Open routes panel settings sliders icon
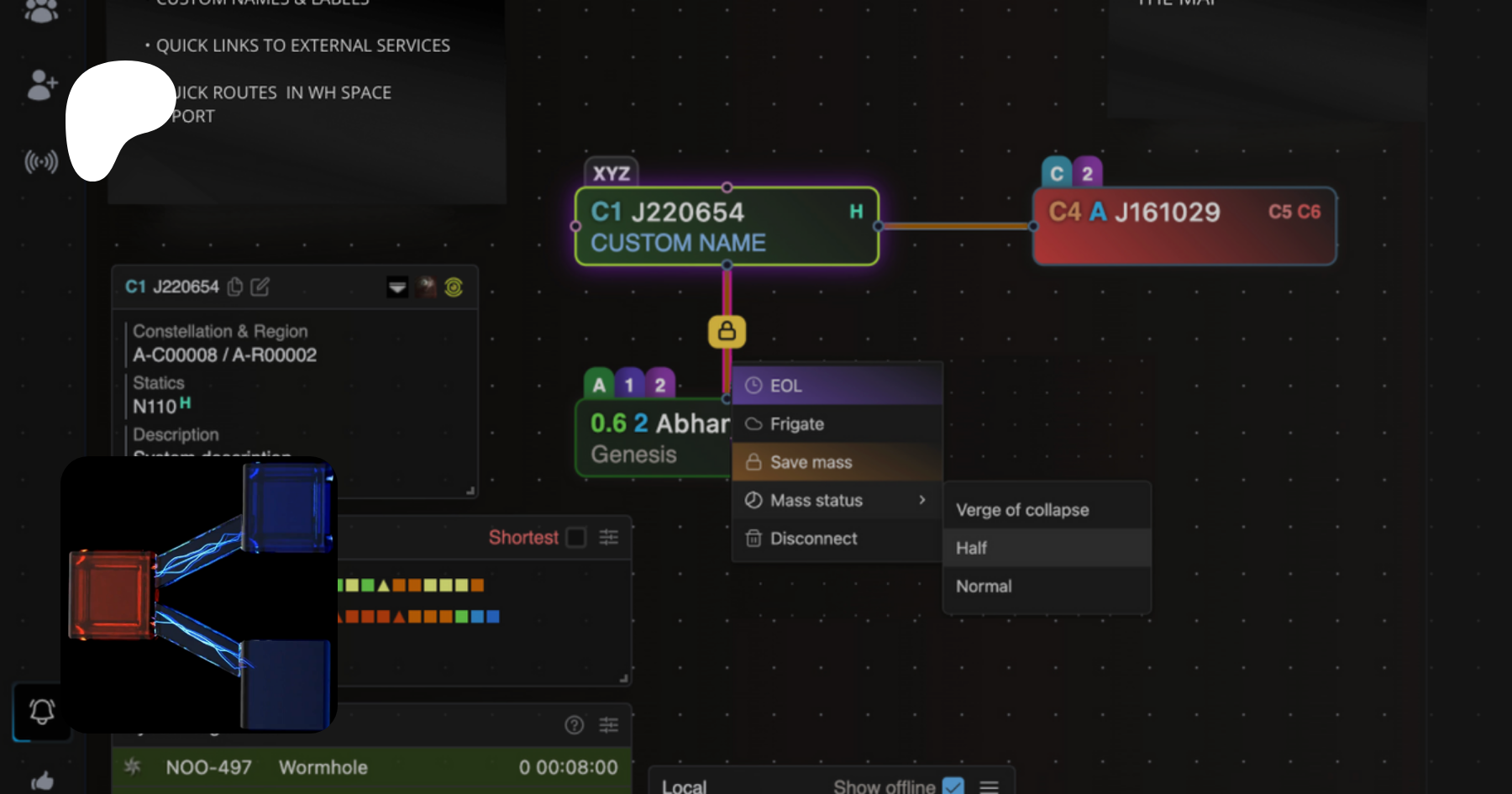 click(609, 538)
